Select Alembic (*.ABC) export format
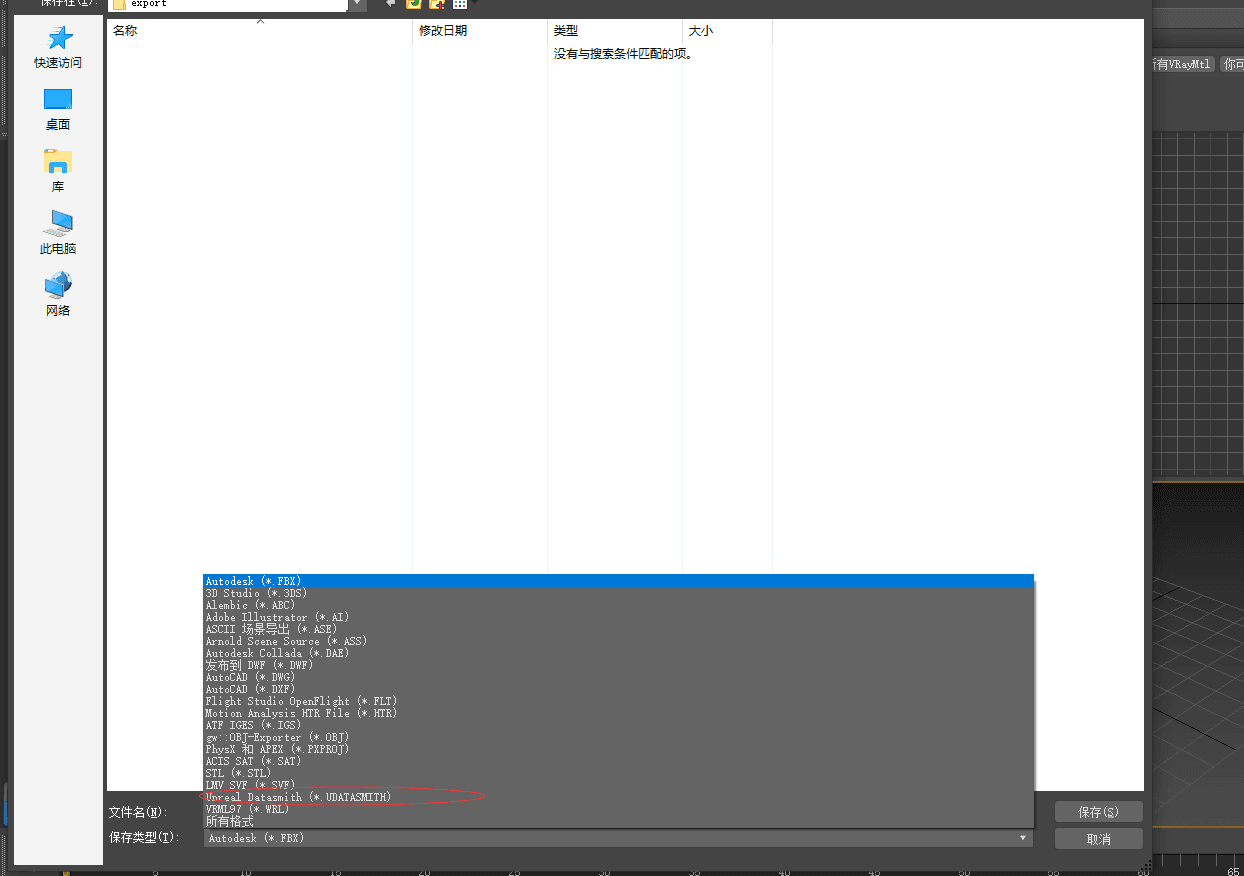The height and width of the screenshot is (876, 1244). coord(618,605)
